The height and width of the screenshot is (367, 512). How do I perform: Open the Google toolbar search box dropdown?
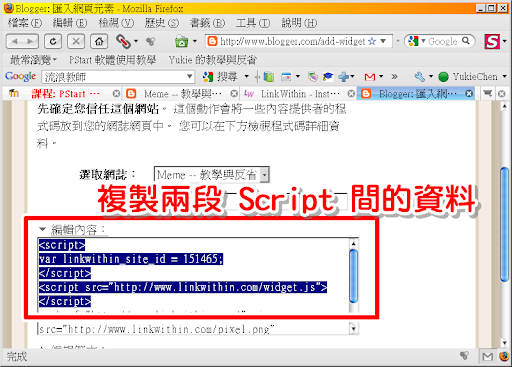tap(189, 77)
